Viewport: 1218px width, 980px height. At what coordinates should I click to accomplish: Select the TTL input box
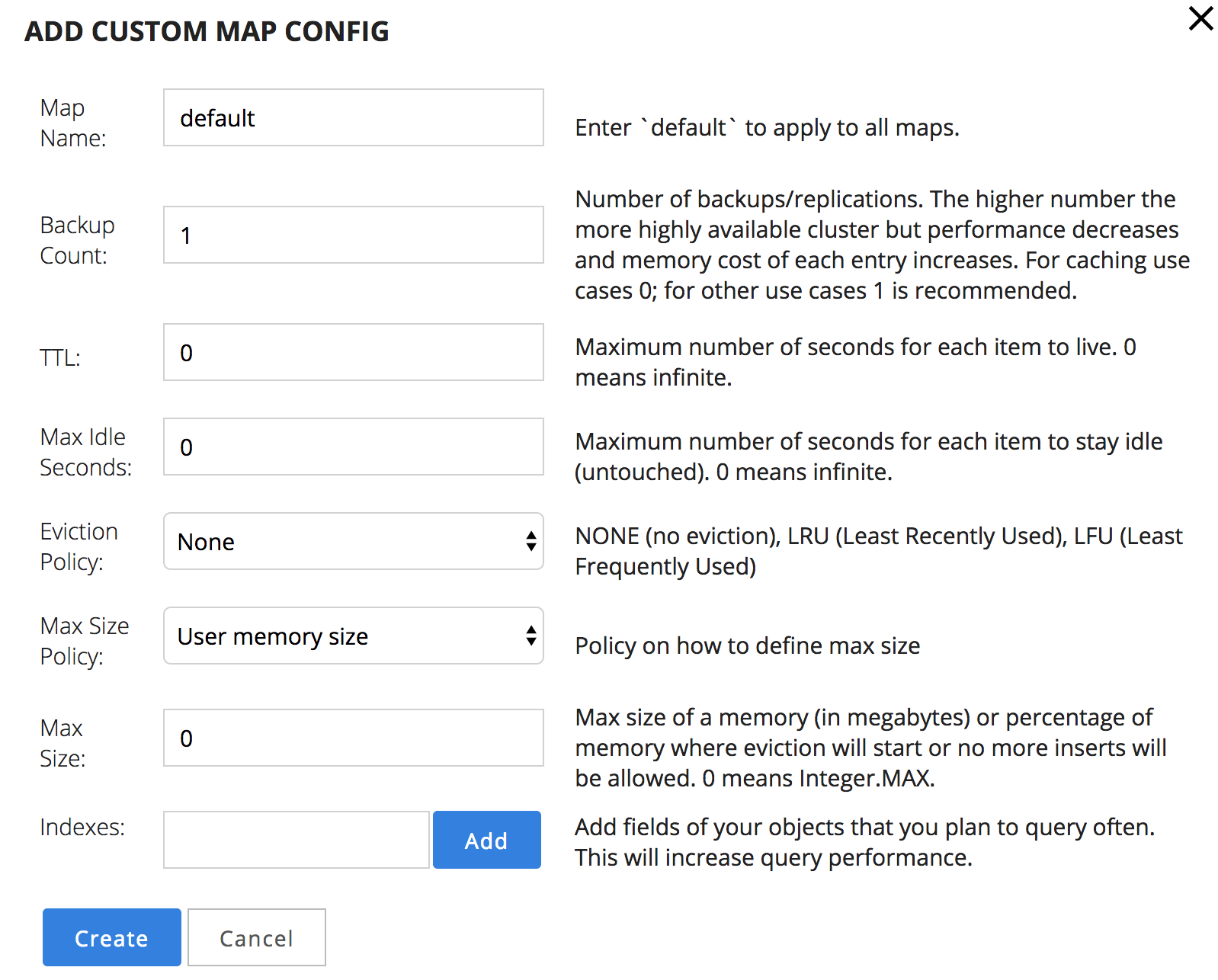[x=354, y=352]
